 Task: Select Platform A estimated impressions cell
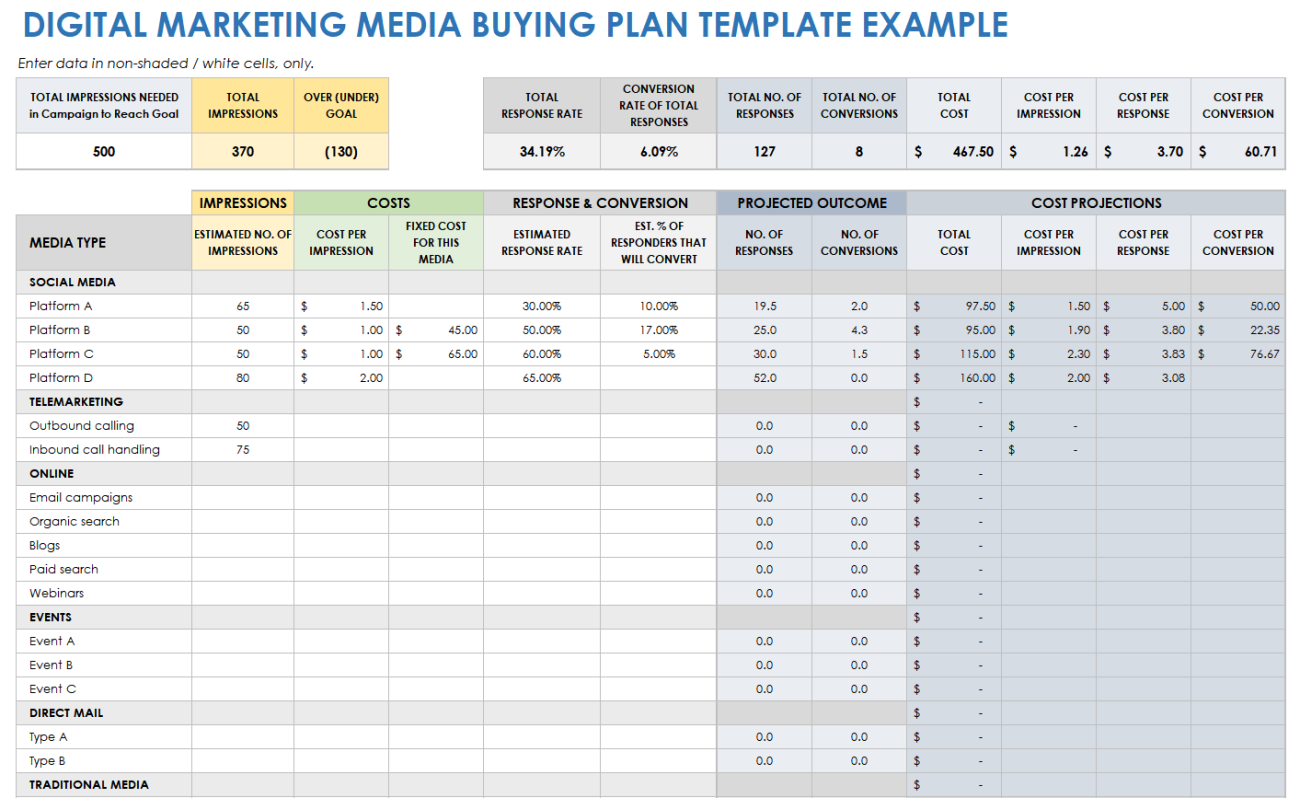point(243,306)
